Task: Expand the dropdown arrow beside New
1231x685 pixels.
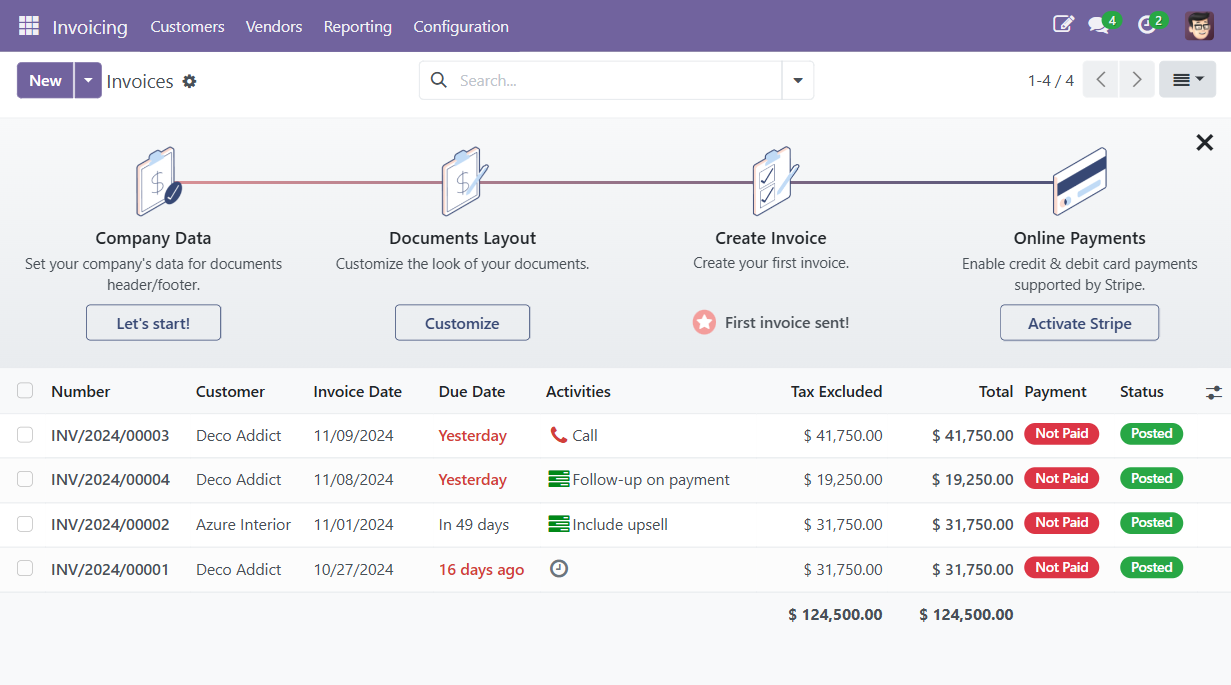Action: click(88, 81)
